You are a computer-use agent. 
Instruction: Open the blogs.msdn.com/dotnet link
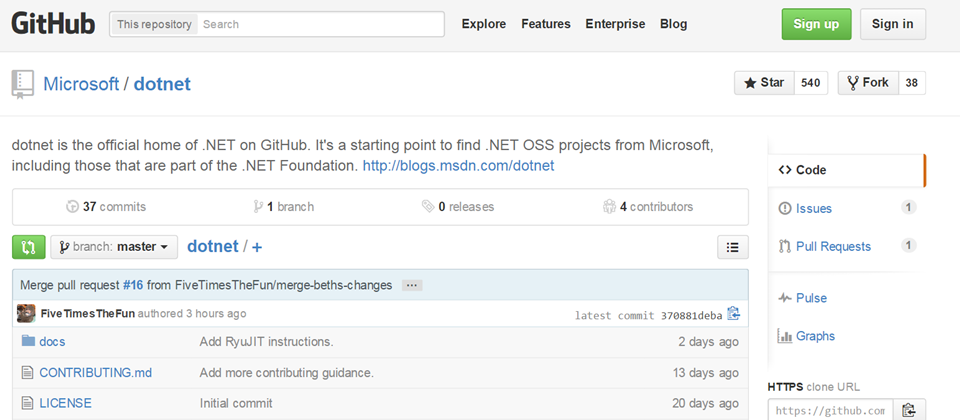tap(458, 166)
